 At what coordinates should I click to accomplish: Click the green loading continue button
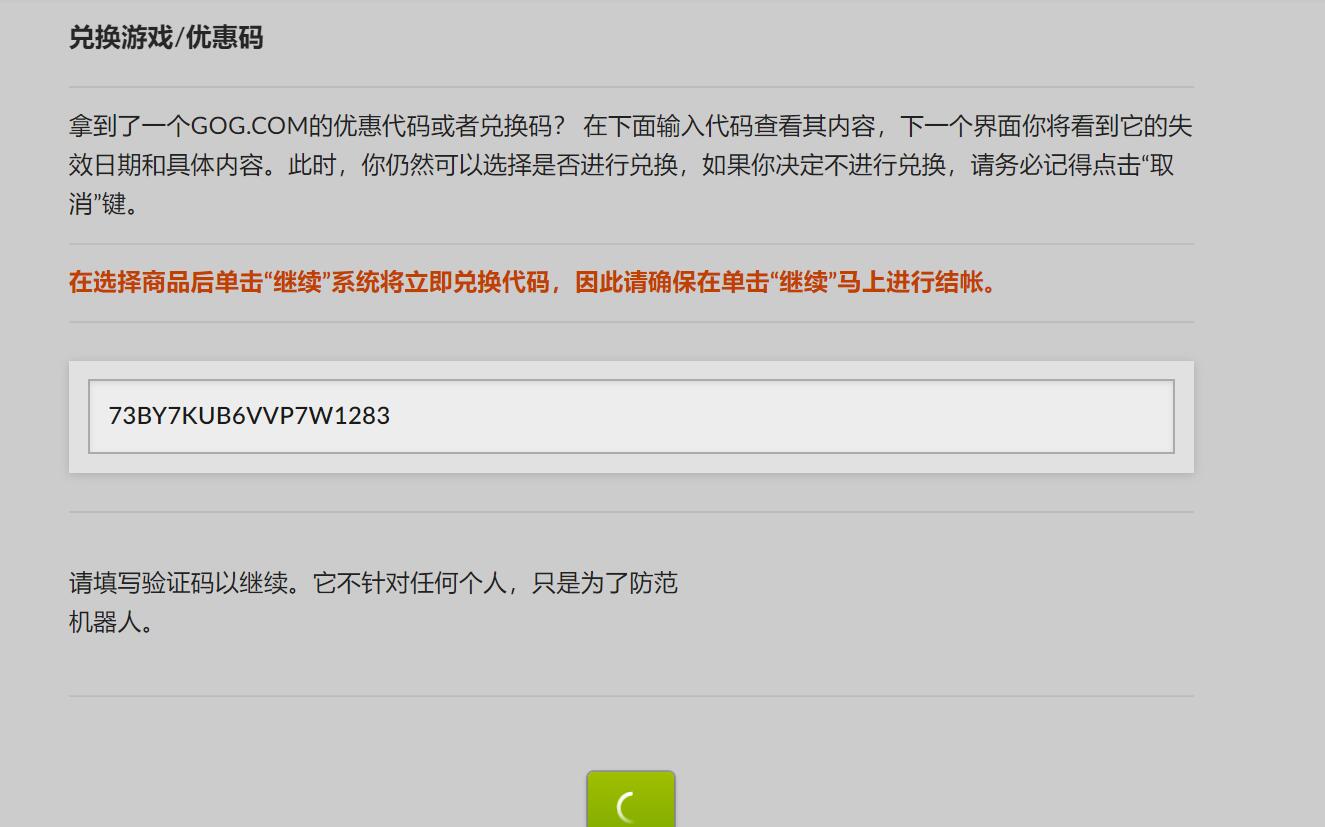tap(630, 799)
